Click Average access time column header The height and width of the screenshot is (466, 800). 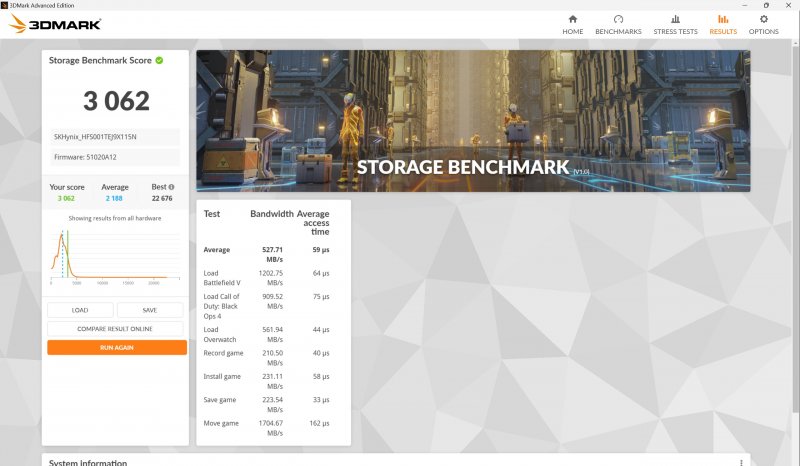313,223
